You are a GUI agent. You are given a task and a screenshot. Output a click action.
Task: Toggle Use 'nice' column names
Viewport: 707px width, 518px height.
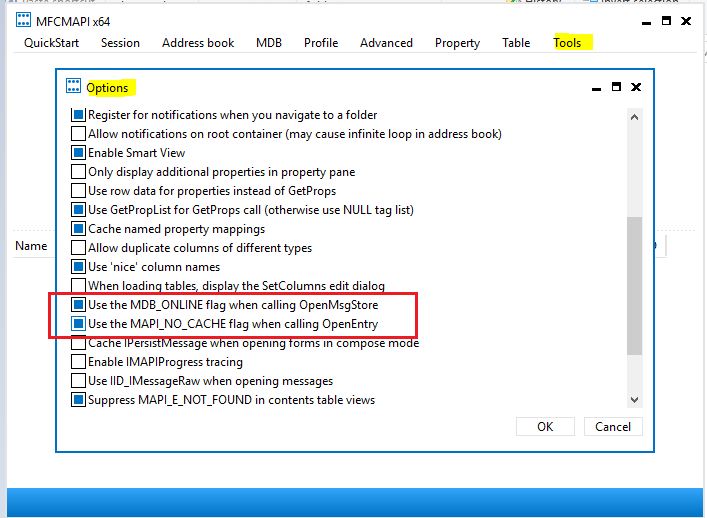(78, 267)
